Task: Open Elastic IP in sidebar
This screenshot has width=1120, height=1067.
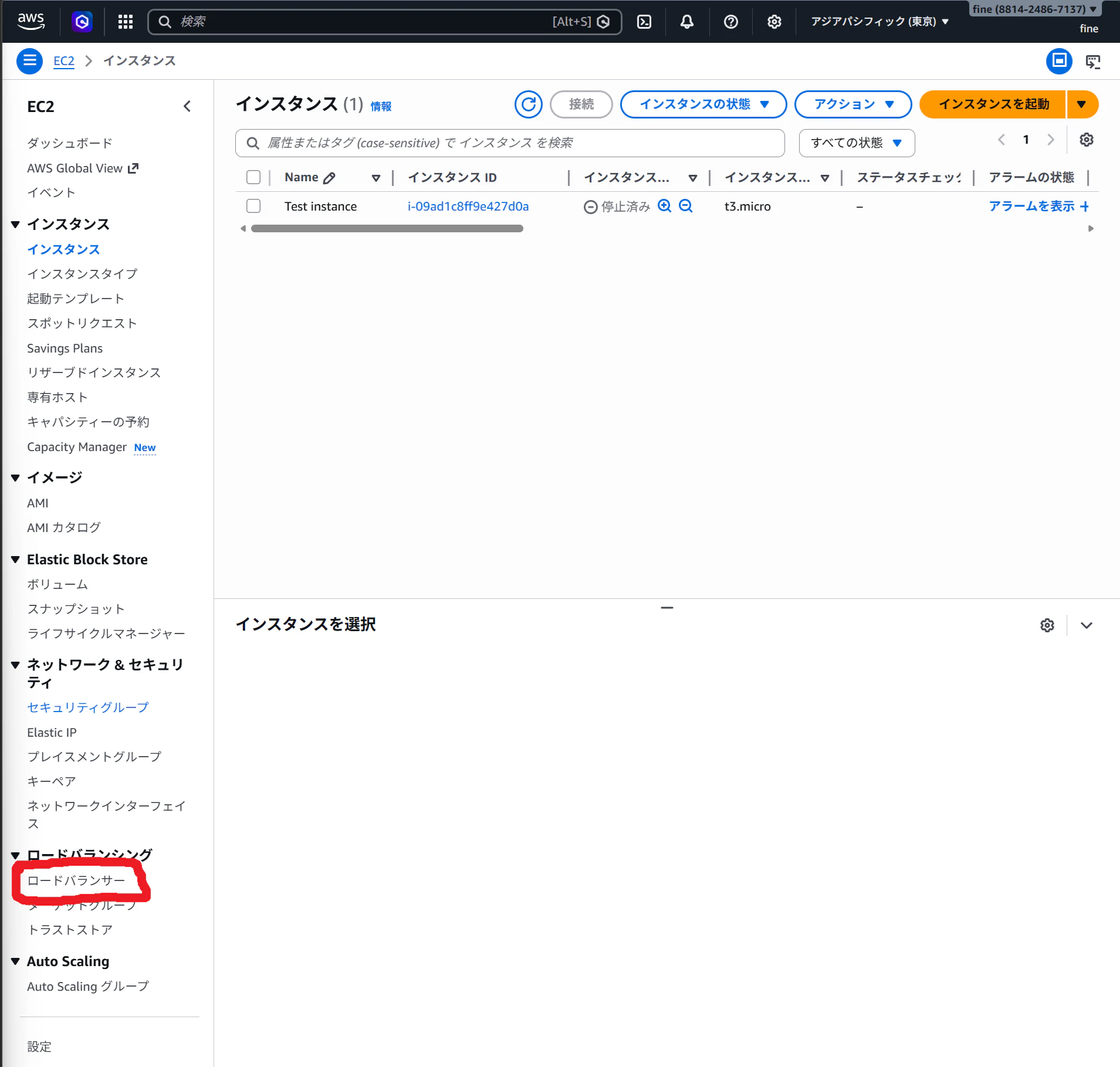Action: (x=52, y=733)
